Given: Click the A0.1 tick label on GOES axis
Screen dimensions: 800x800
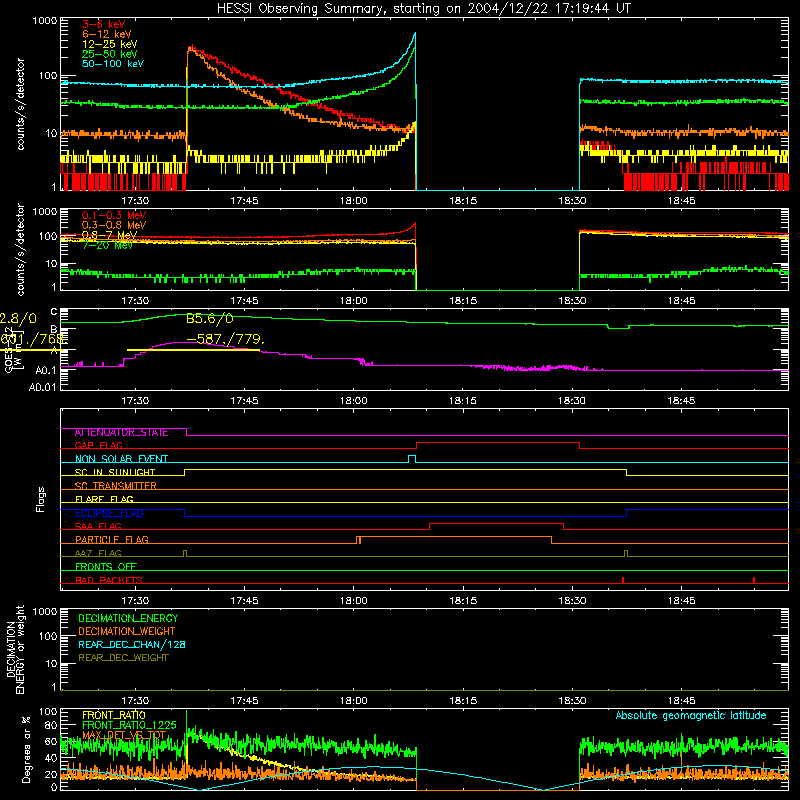Looking at the screenshot, I should 45,370.
